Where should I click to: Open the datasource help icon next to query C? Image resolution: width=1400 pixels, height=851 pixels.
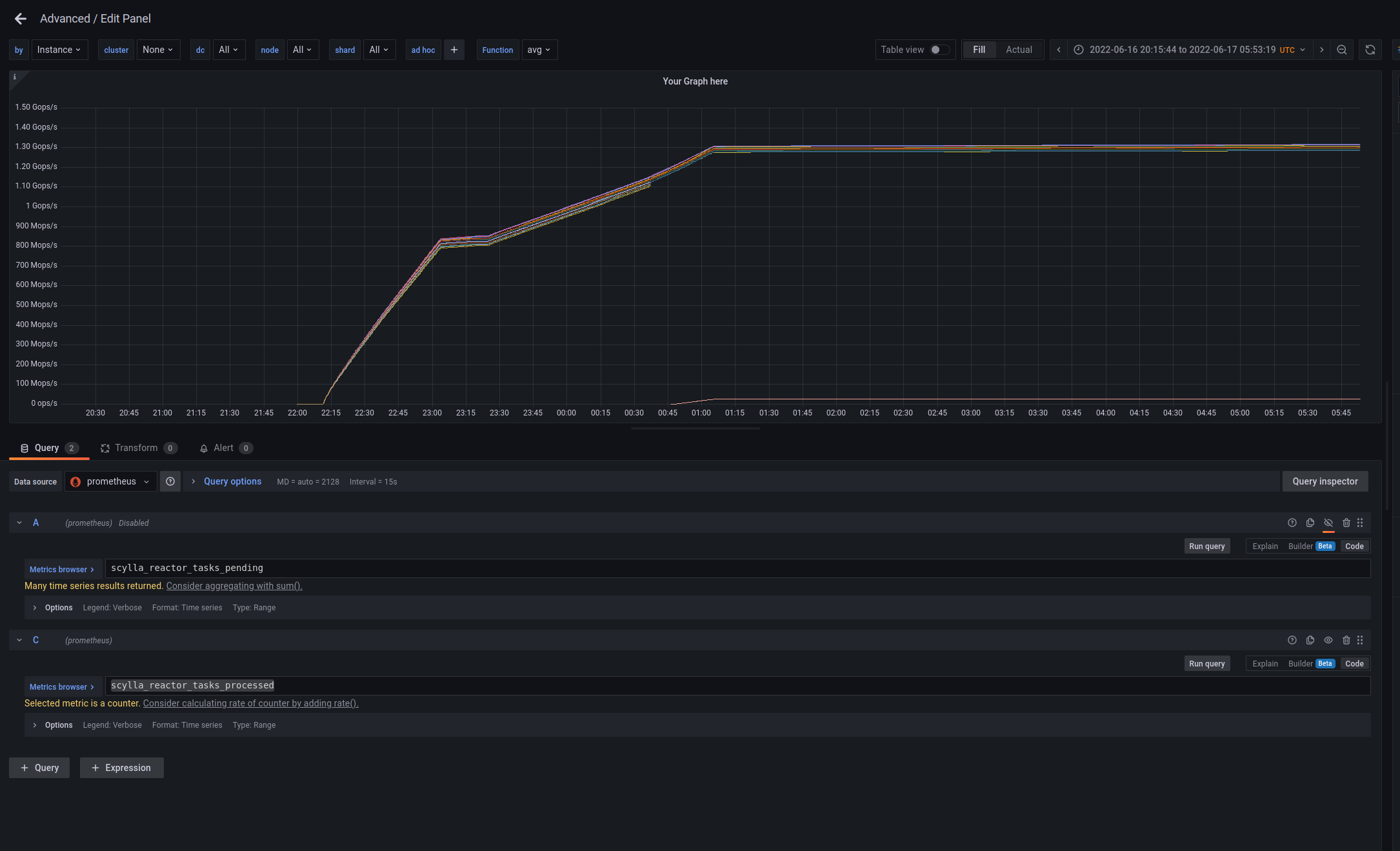[x=1292, y=640]
